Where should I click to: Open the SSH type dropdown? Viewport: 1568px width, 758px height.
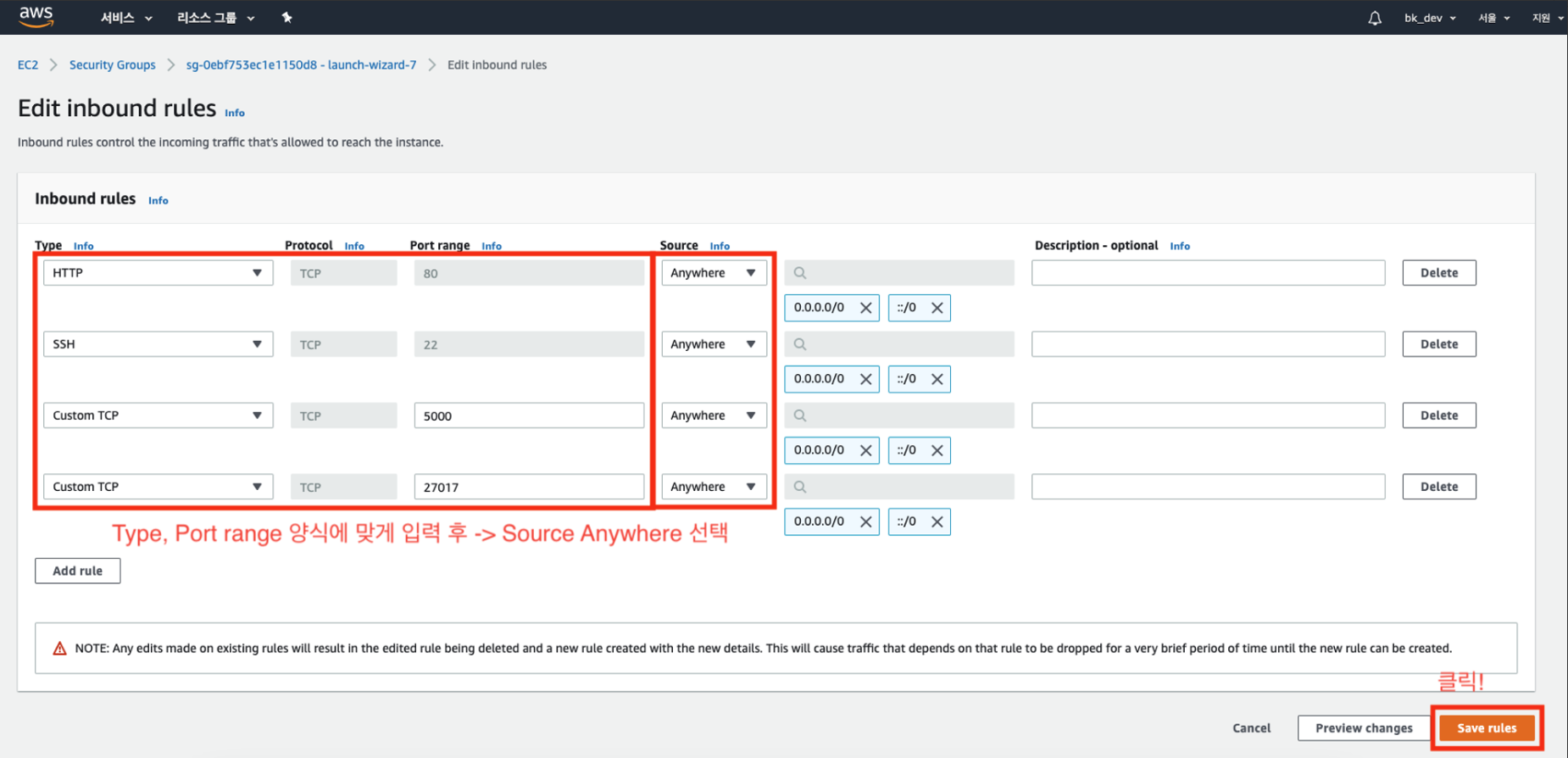158,344
